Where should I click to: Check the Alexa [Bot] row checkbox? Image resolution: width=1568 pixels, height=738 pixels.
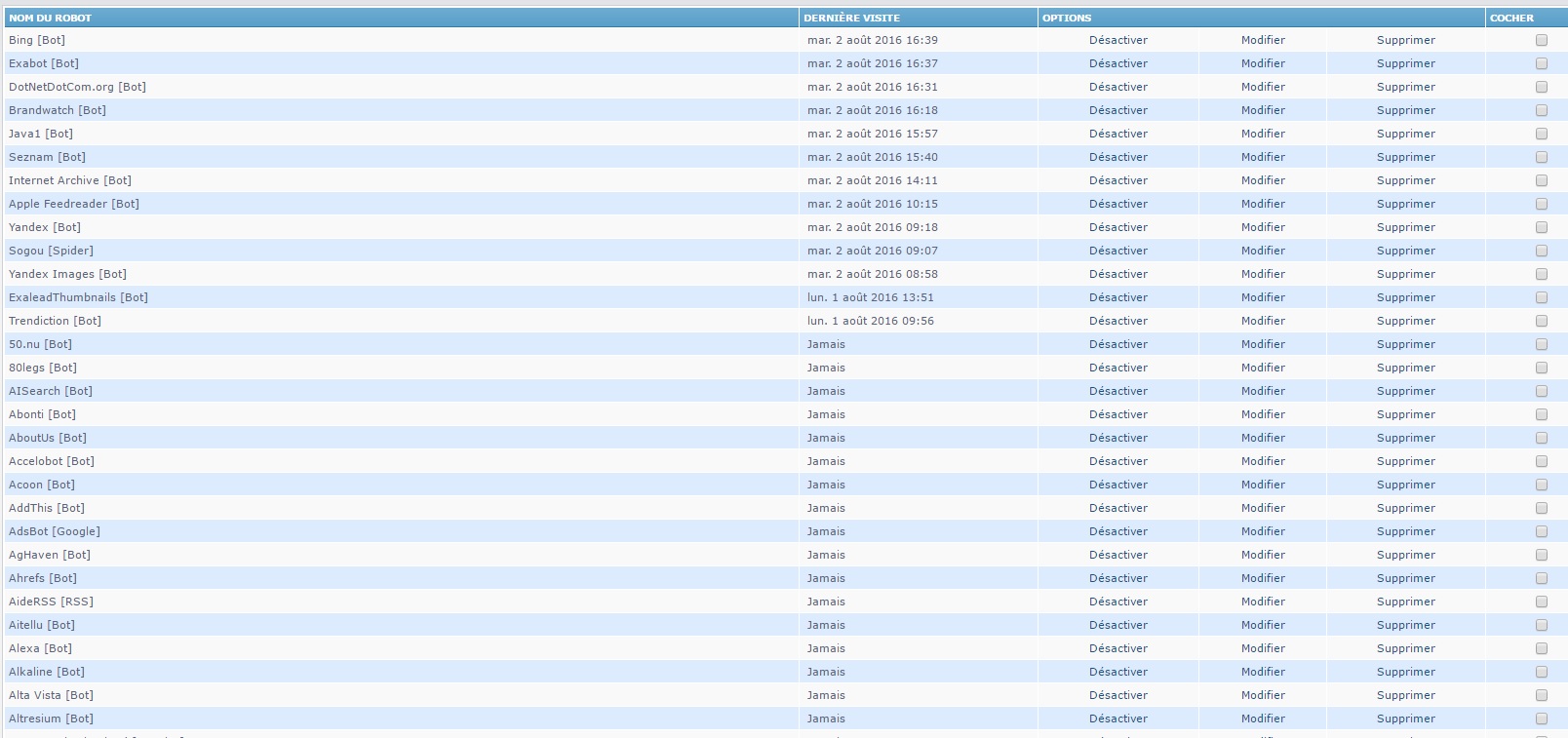(x=1542, y=648)
